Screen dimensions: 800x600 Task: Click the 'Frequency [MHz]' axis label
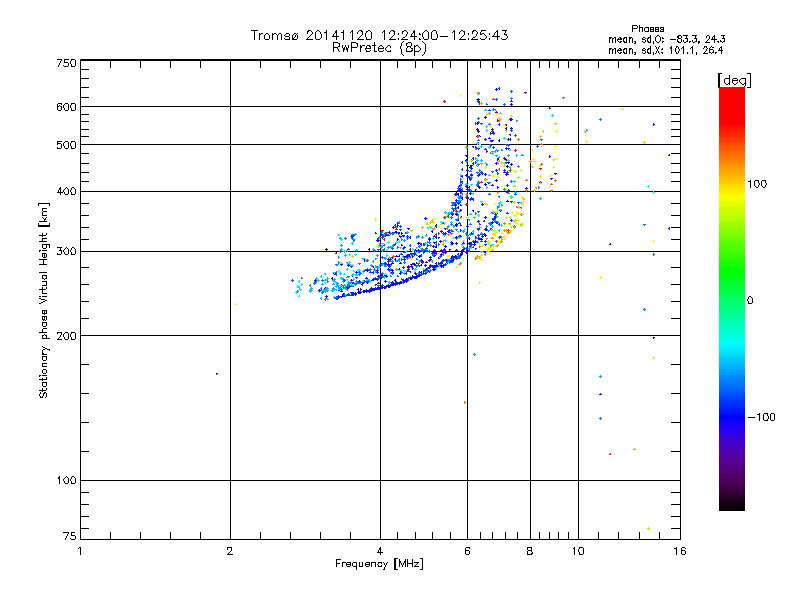[379, 563]
